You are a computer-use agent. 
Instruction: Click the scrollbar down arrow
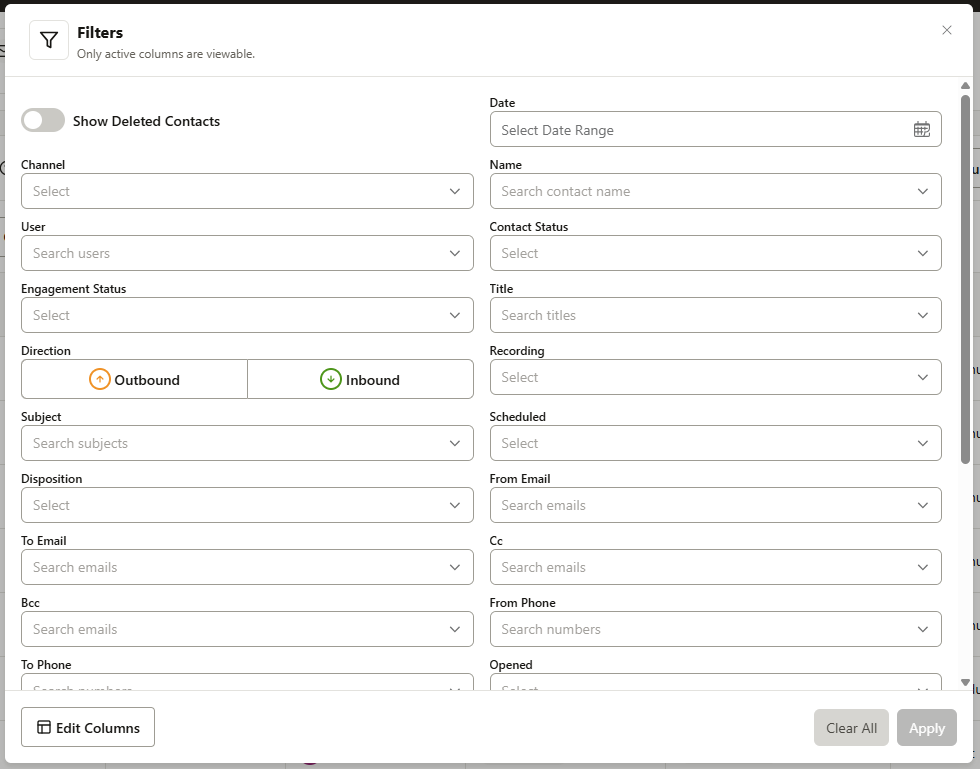[965, 682]
